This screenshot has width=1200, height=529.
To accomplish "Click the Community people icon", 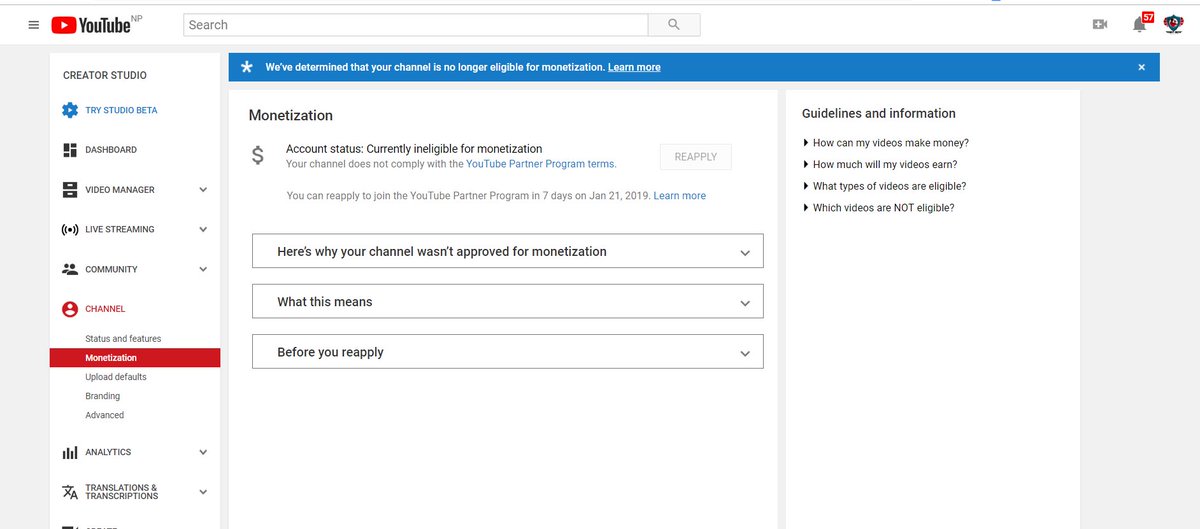I will (x=70, y=269).
